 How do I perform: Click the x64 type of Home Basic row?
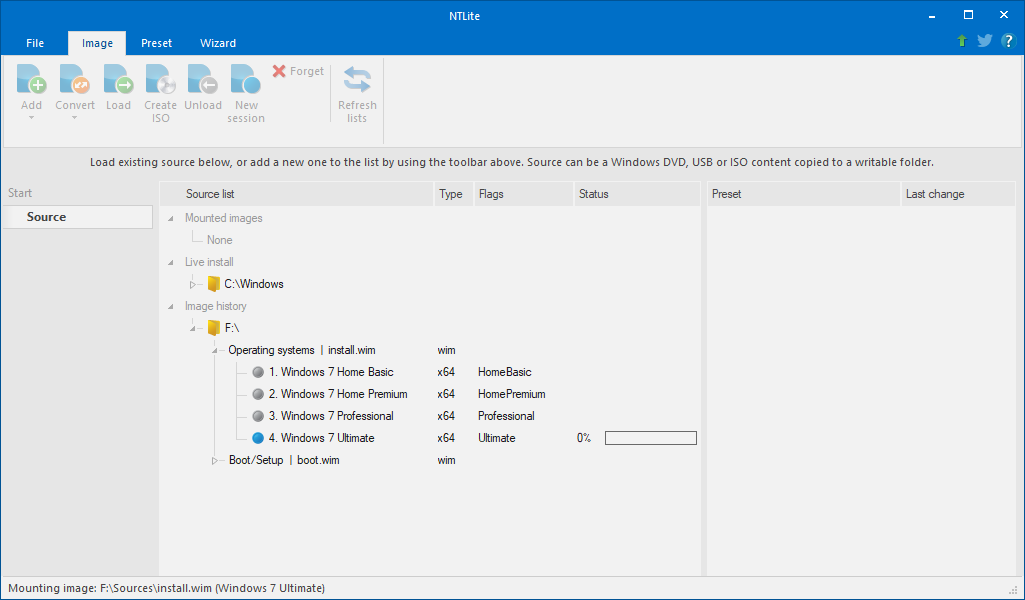pos(446,372)
